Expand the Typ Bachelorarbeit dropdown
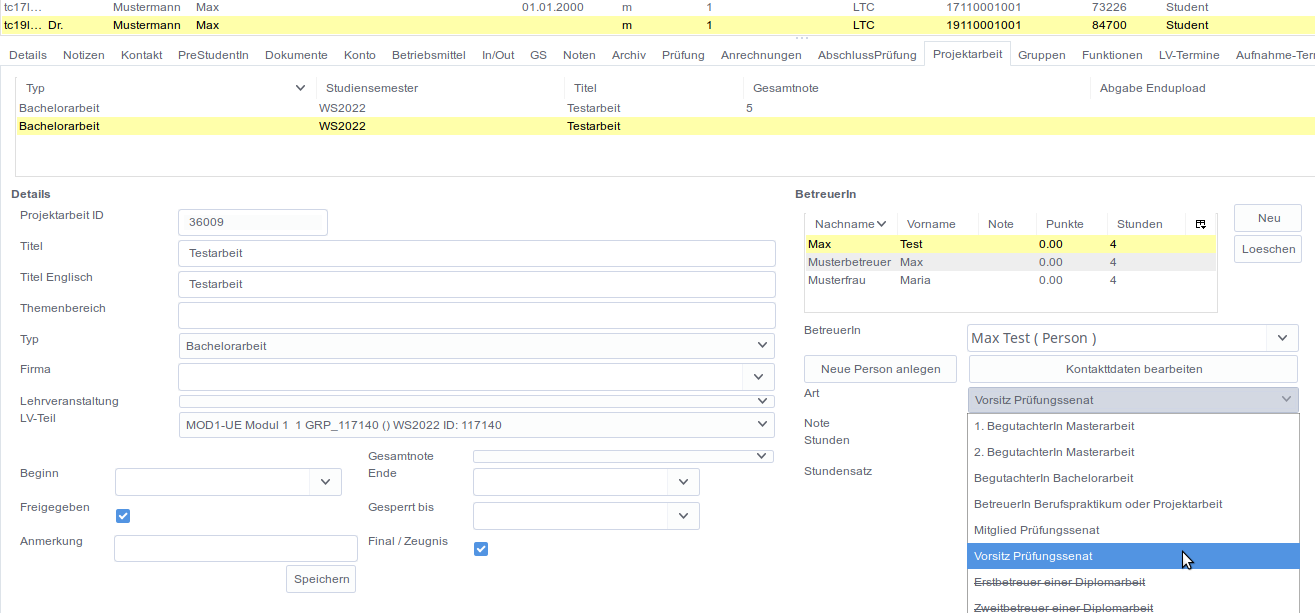The height and width of the screenshot is (613, 1315). click(x=763, y=346)
